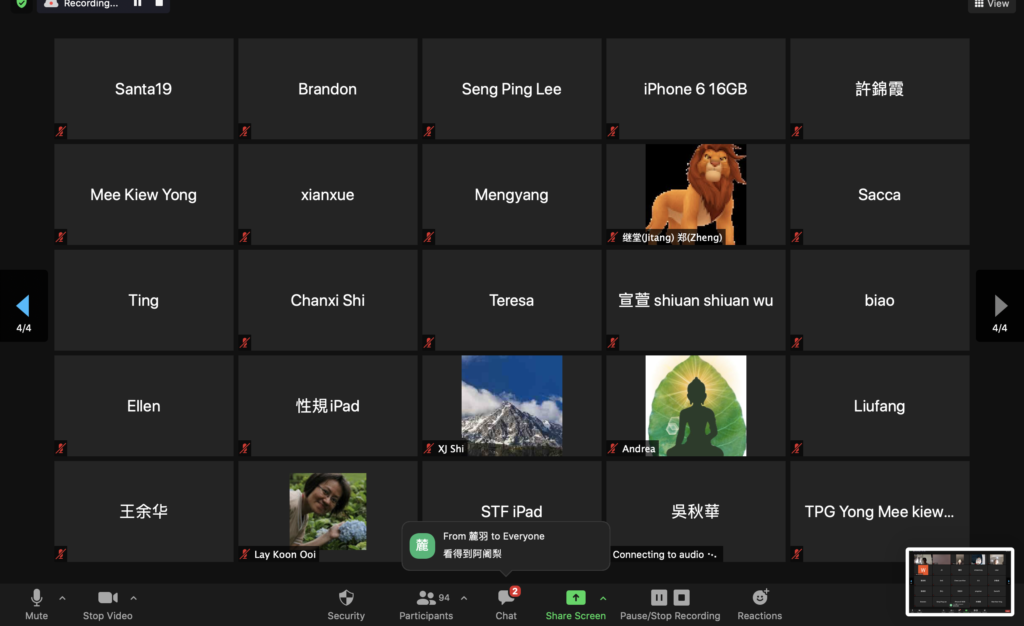Click the participant name Mengyang
The height and width of the screenshot is (626, 1024).
(511, 195)
